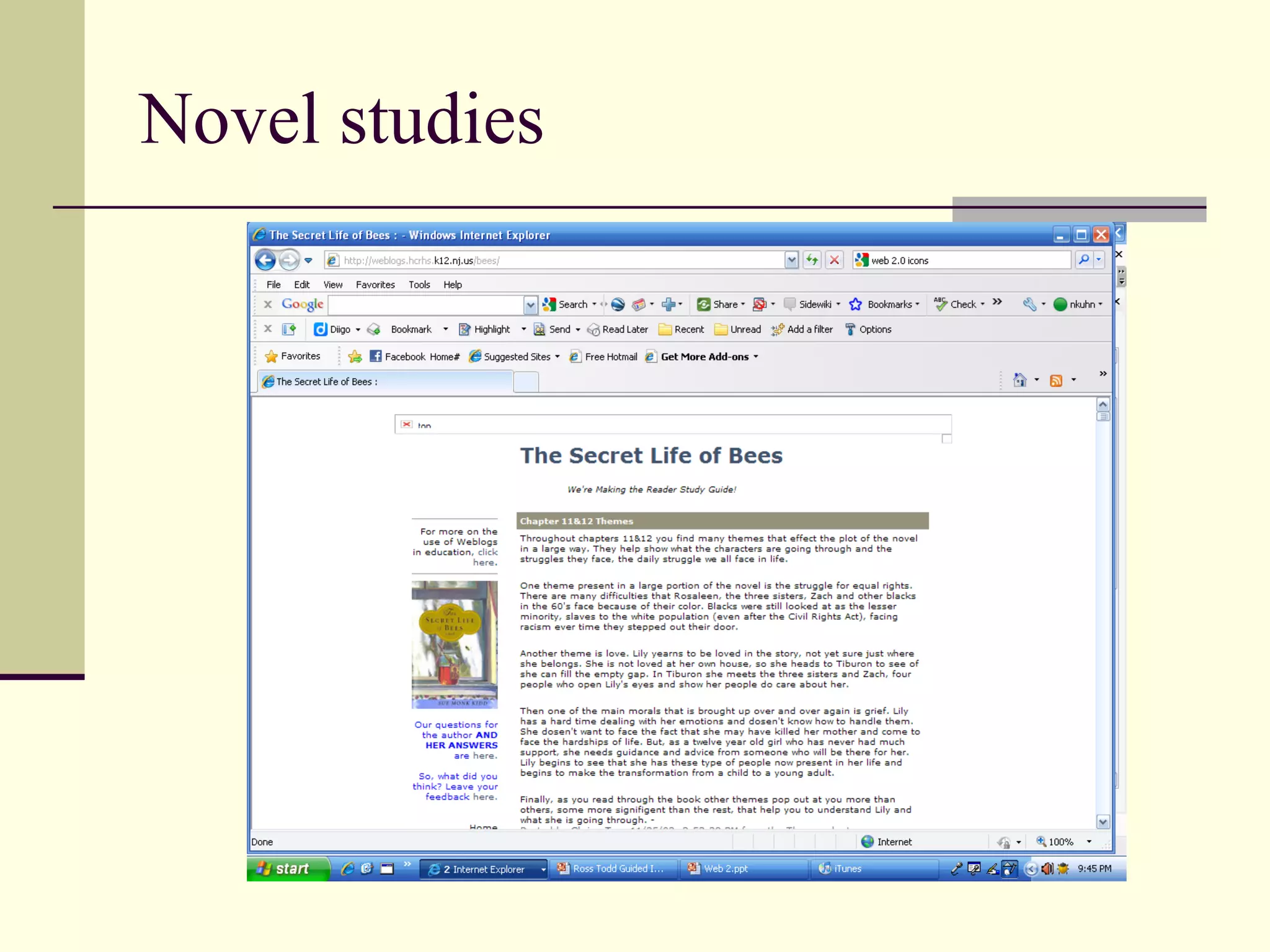The height and width of the screenshot is (952, 1270).
Task: Click the Home page icon
Action: (1019, 380)
